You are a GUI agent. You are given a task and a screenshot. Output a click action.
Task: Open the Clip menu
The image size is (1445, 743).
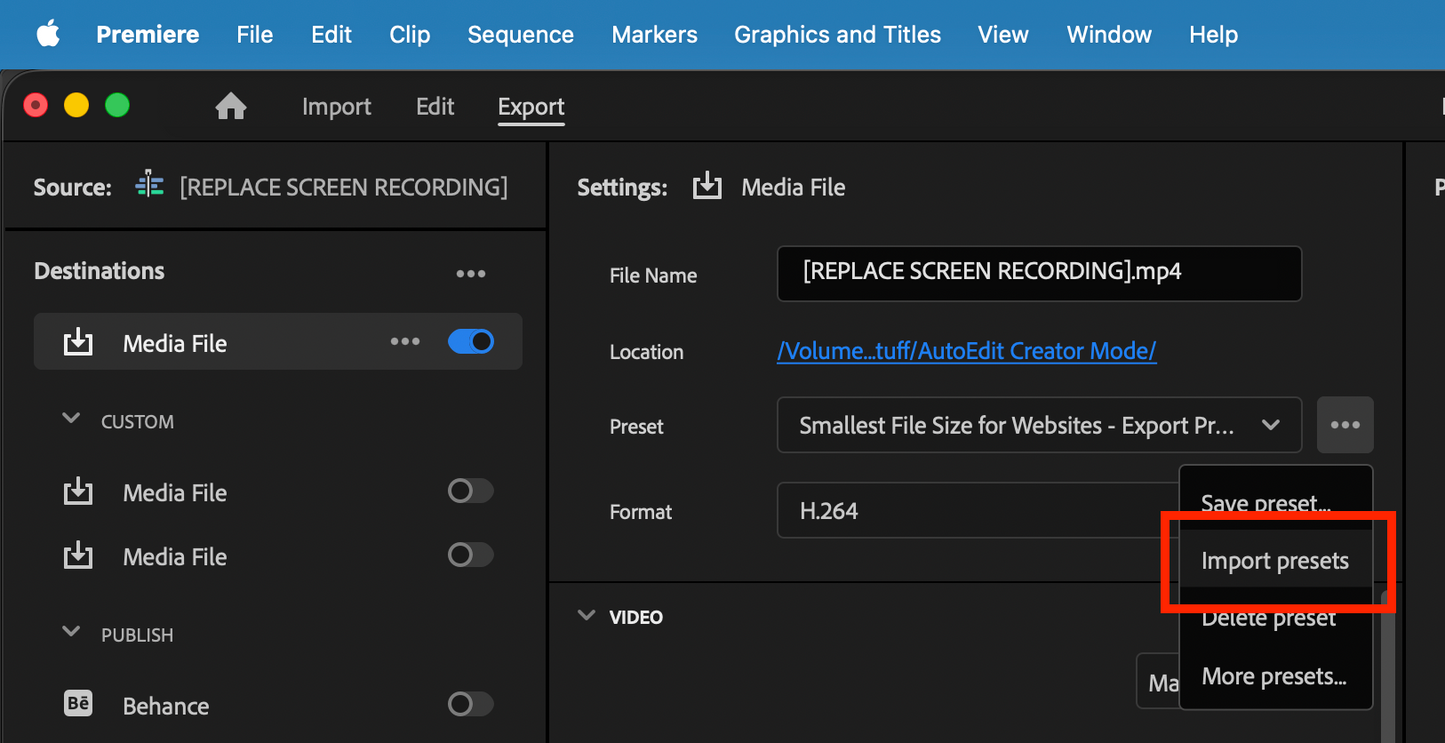click(x=410, y=34)
